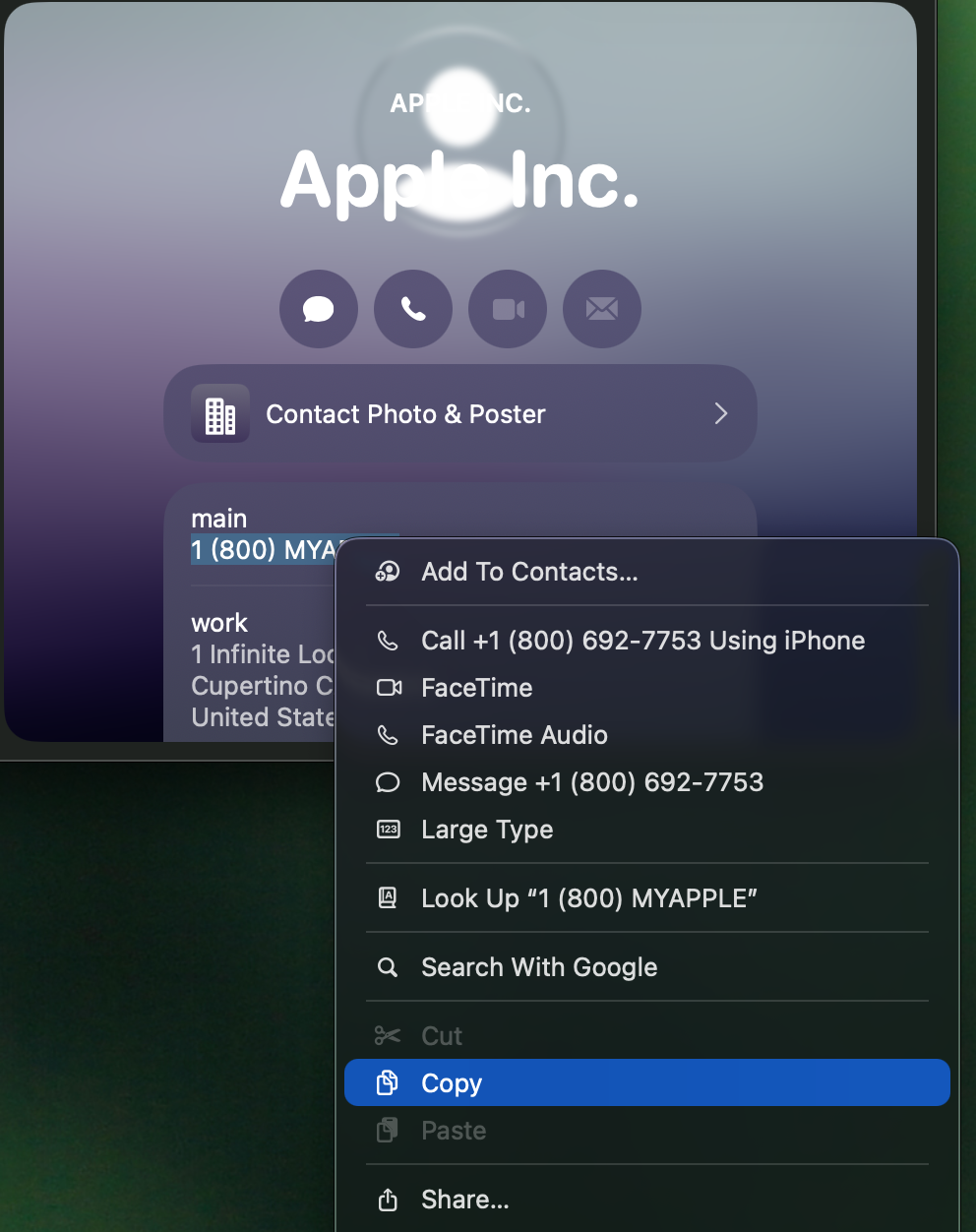Click the selected 1 (800) MYAPPLE number
This screenshot has height=1232, width=976.
click(x=264, y=549)
